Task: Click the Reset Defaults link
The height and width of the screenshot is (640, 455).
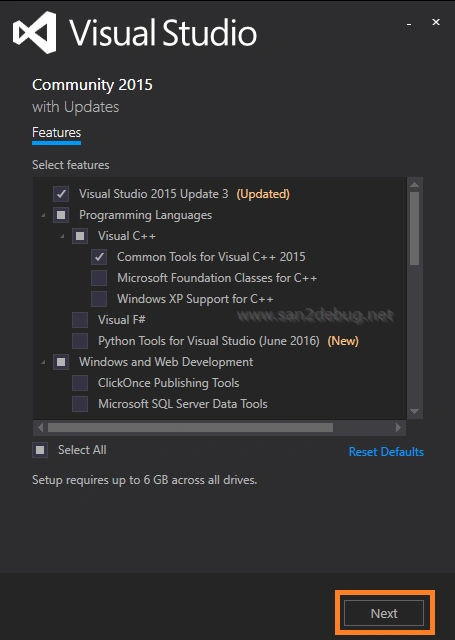Action: [x=386, y=452]
